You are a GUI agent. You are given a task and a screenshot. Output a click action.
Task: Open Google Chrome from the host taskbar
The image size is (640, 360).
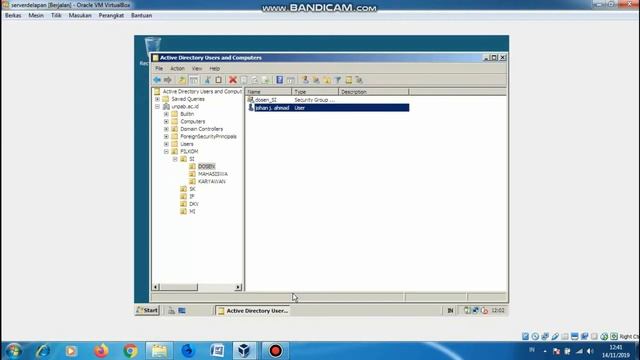pyautogui.click(x=130, y=351)
